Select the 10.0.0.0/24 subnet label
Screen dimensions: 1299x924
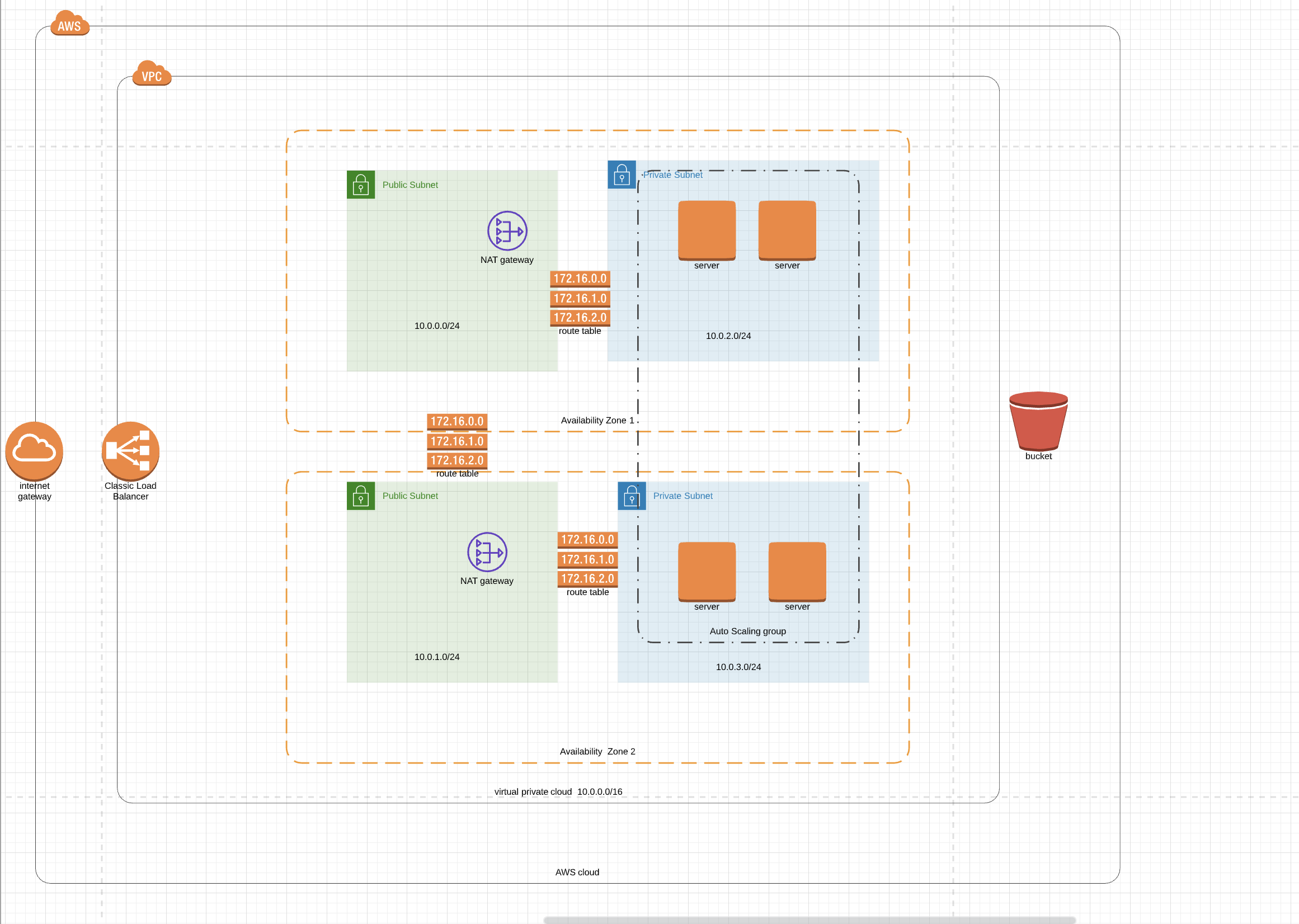click(x=436, y=326)
